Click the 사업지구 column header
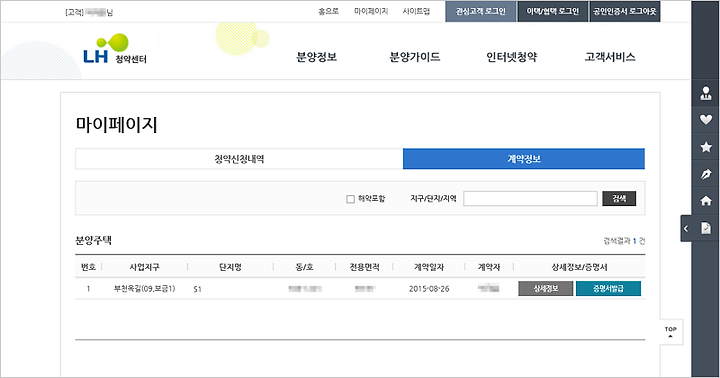The width and height of the screenshot is (720, 378). click(x=144, y=267)
